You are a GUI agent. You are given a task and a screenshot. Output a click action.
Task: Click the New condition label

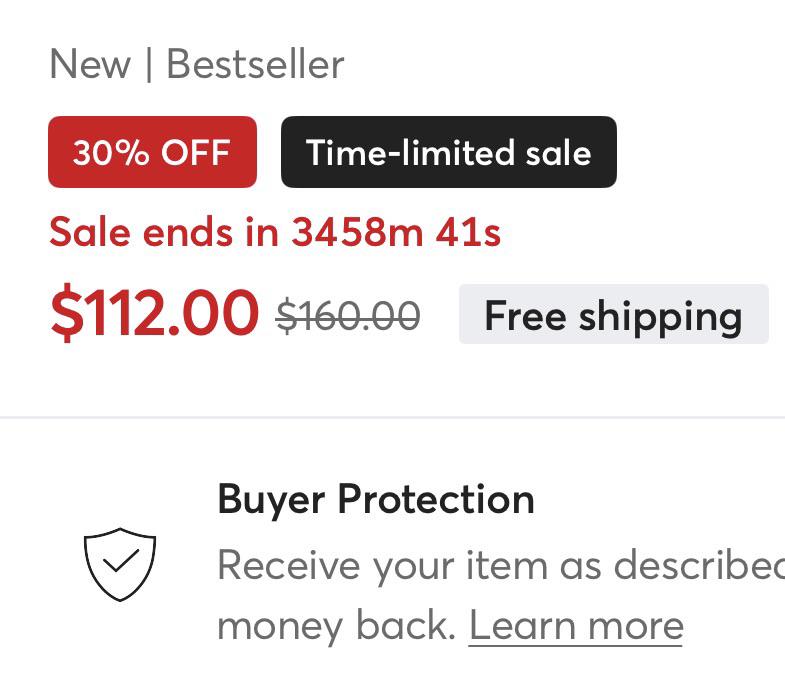(90, 65)
